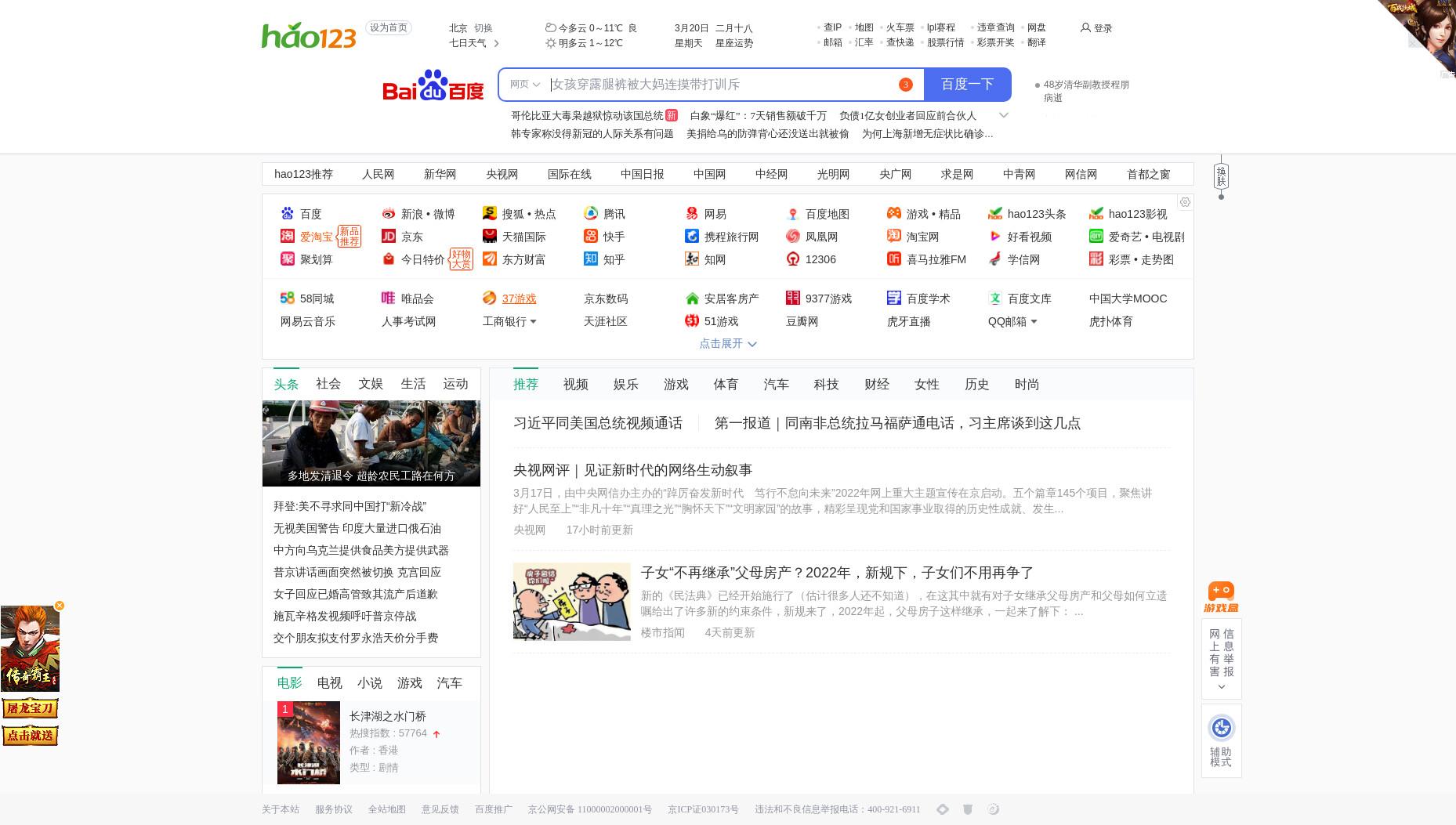
Task: Expand the hot search news list
Action: (1003, 115)
